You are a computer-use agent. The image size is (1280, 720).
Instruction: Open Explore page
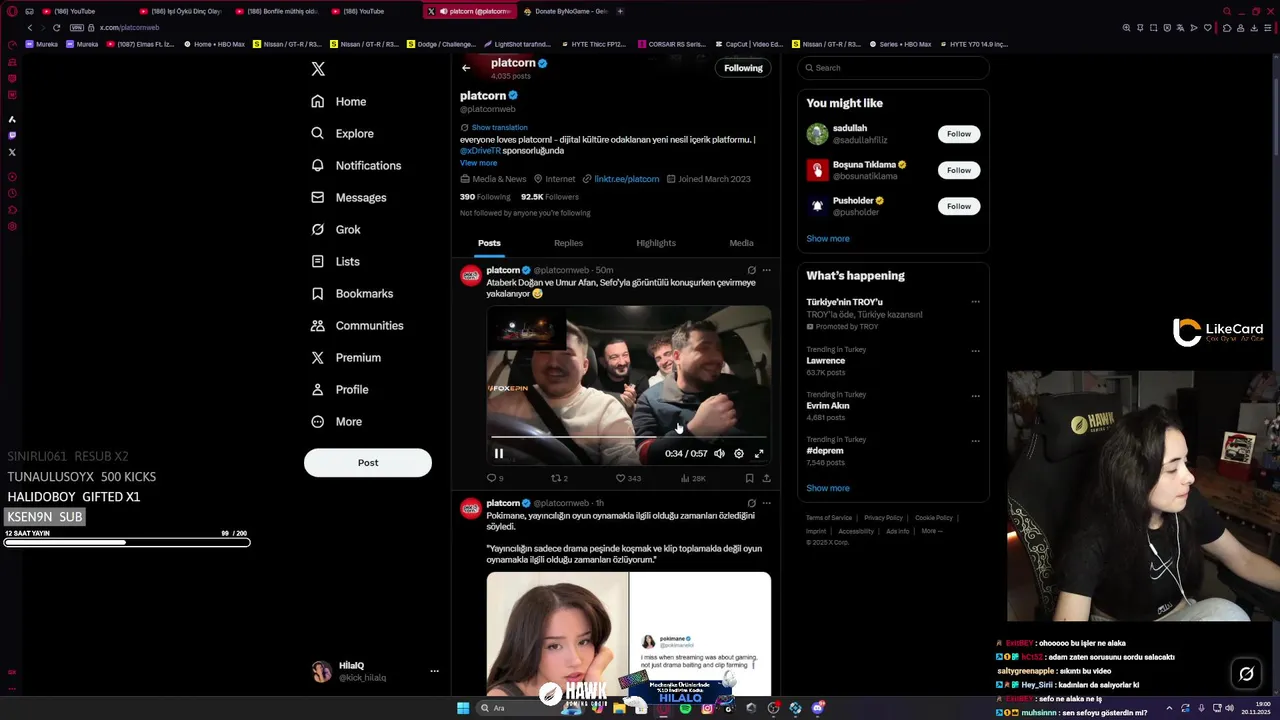coord(342,133)
